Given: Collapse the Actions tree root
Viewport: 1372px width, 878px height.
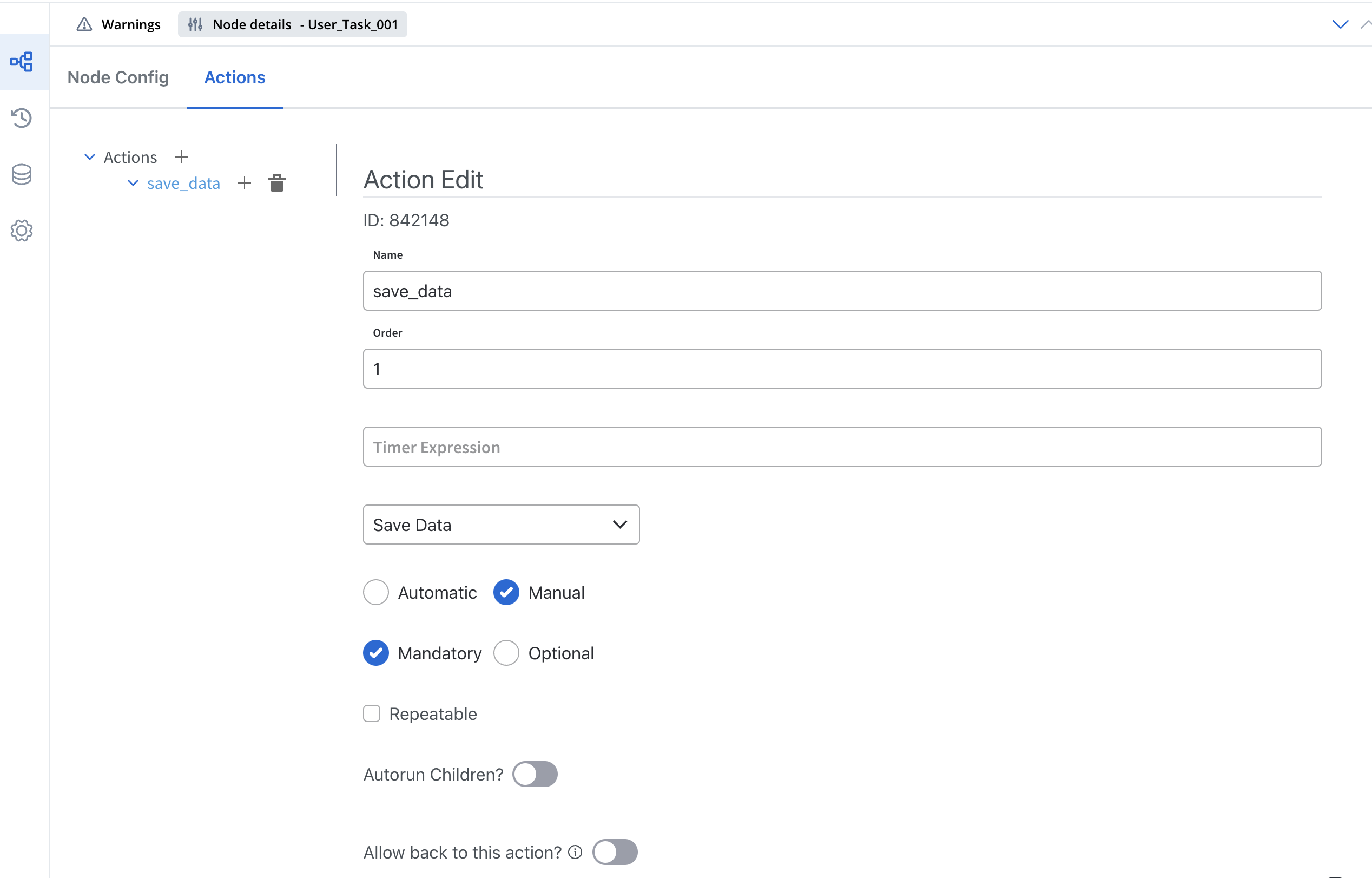Looking at the screenshot, I should 89,157.
